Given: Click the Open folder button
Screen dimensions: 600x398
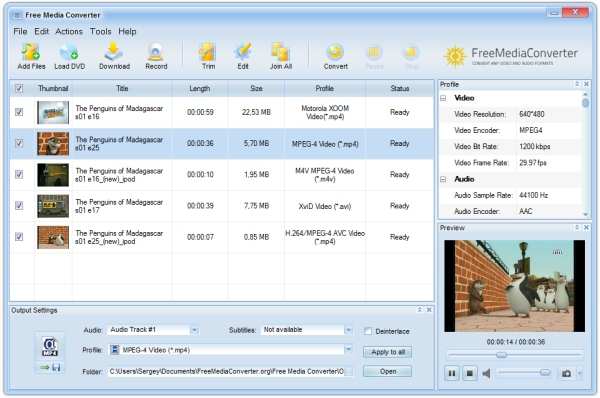Looking at the screenshot, I should (x=388, y=371).
